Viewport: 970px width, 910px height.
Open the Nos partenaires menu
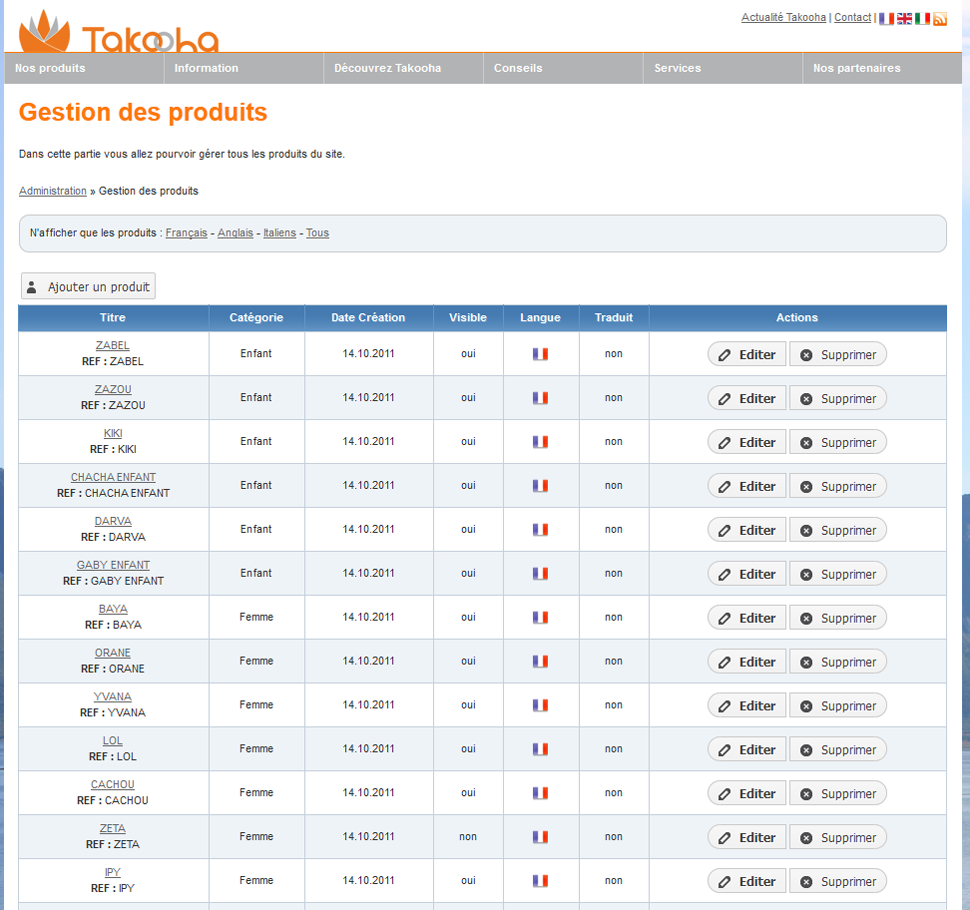[856, 68]
